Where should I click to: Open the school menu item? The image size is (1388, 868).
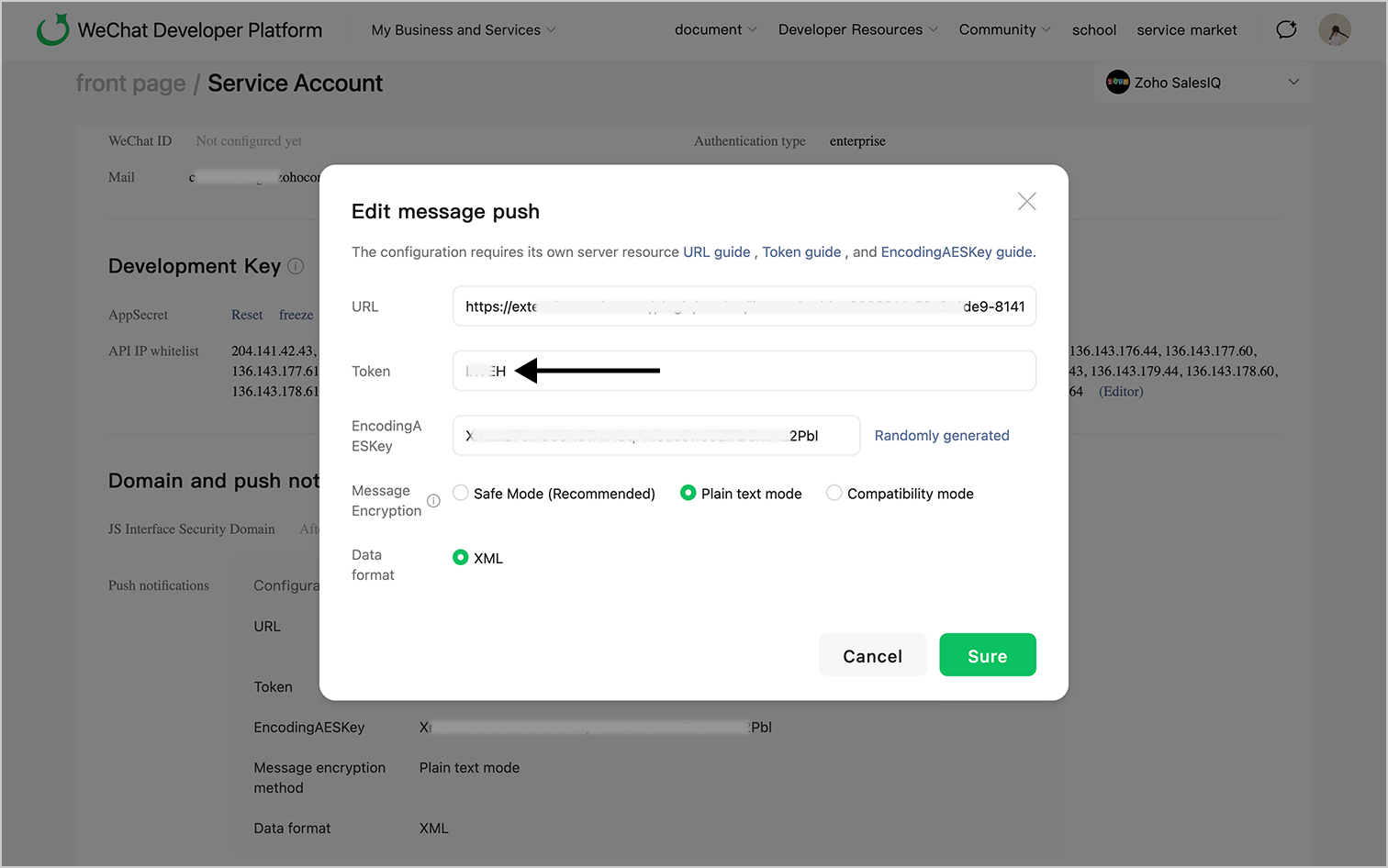pyautogui.click(x=1094, y=30)
